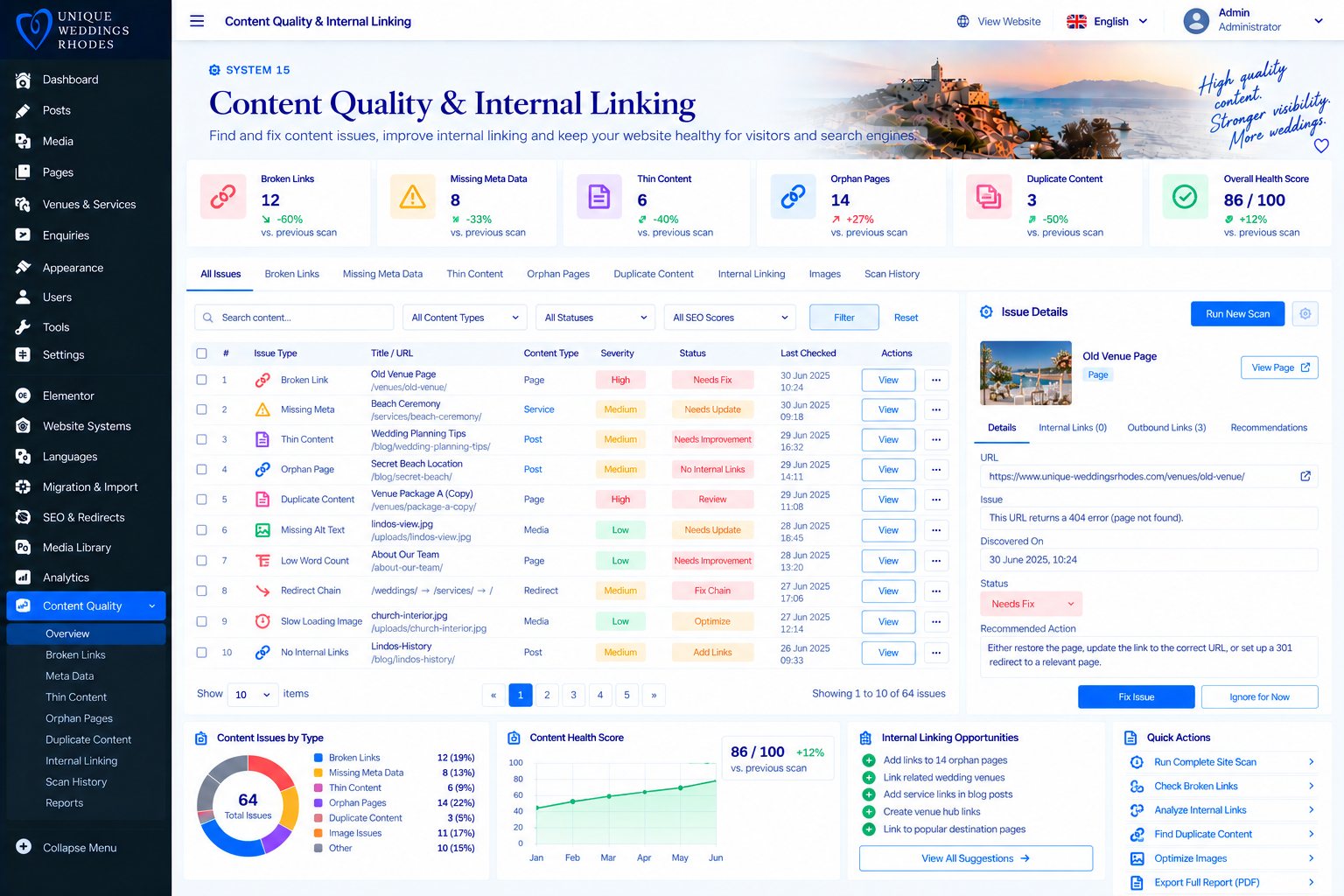
Task: Switch to the Scan History tab
Action: [892, 274]
